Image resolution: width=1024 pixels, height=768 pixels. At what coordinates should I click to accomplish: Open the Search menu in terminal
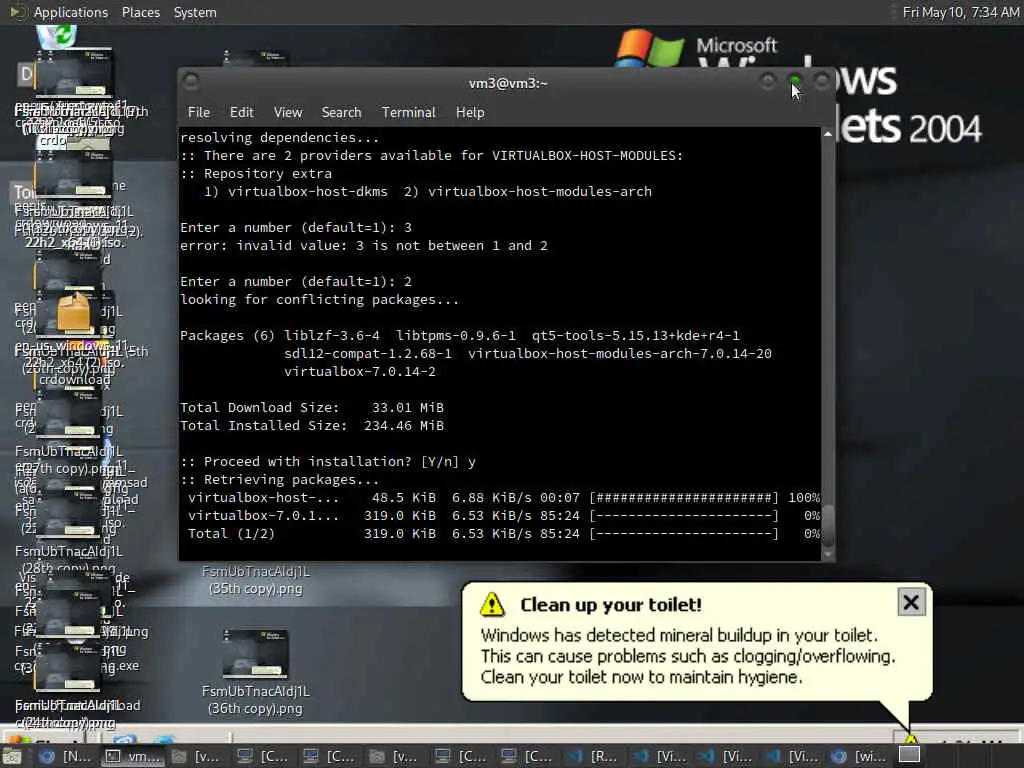pyautogui.click(x=341, y=112)
